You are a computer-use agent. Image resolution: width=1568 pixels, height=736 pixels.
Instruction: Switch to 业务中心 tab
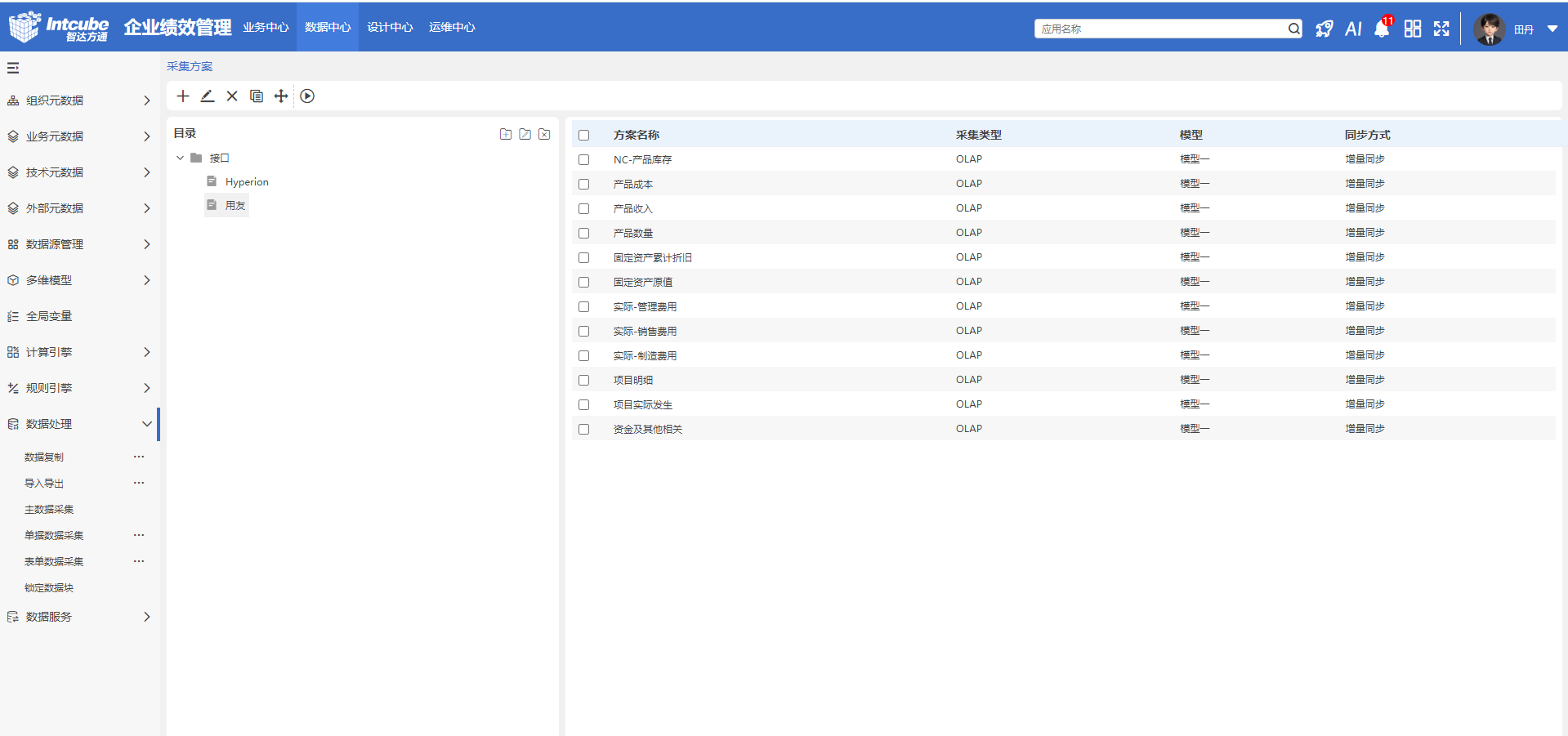click(x=266, y=28)
